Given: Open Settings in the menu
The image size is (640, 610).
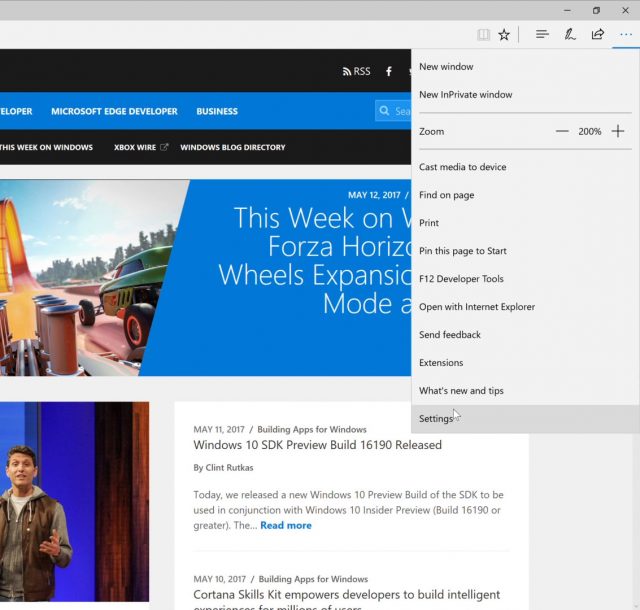Looking at the screenshot, I should (x=525, y=419).
